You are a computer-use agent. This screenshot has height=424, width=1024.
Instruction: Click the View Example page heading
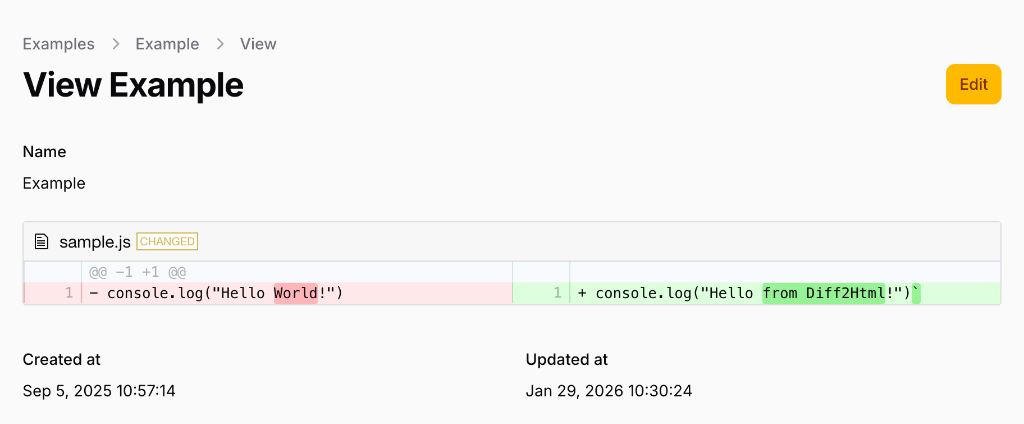(133, 85)
